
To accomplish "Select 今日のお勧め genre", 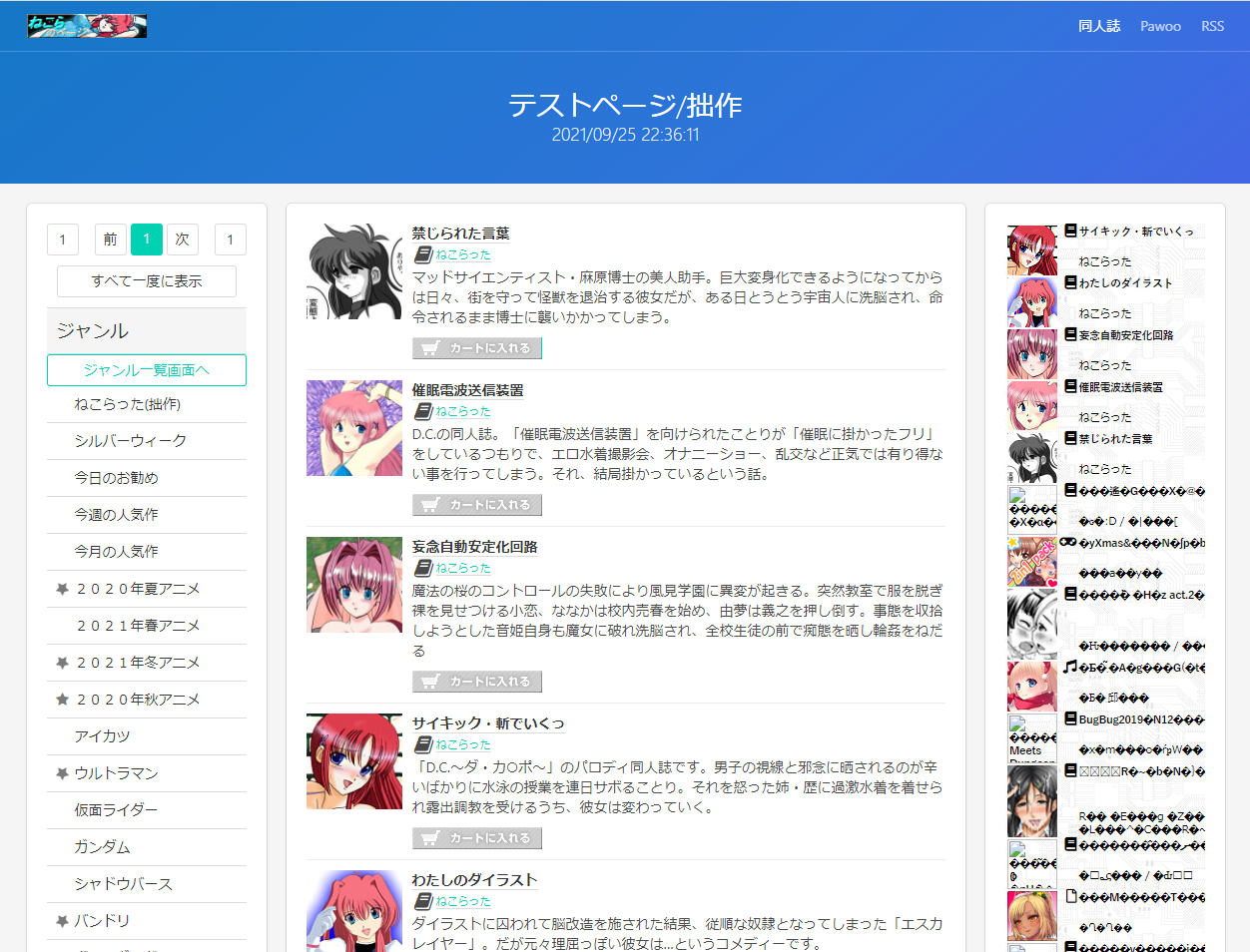I will [x=116, y=478].
